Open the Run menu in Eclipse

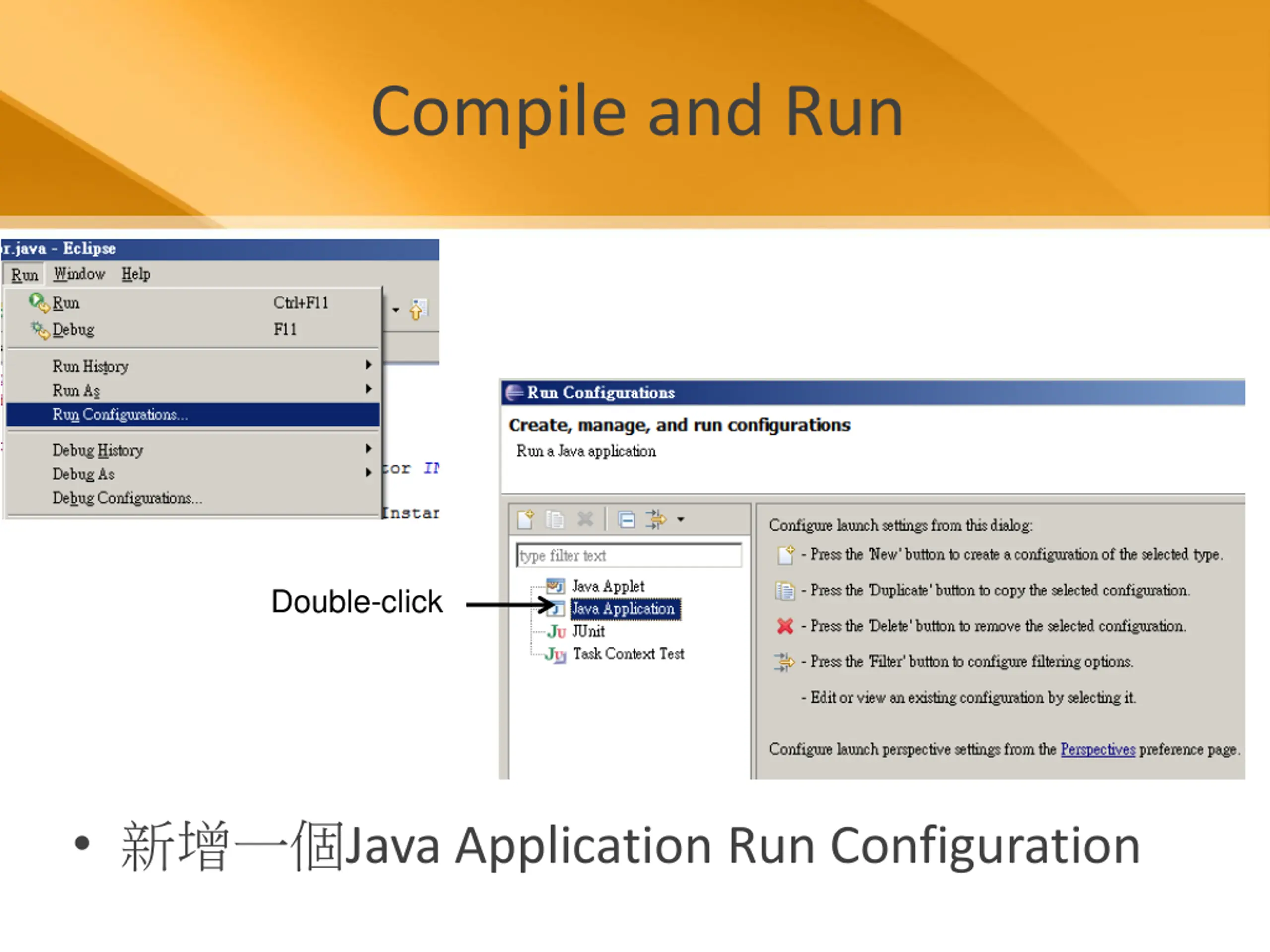[x=25, y=274]
